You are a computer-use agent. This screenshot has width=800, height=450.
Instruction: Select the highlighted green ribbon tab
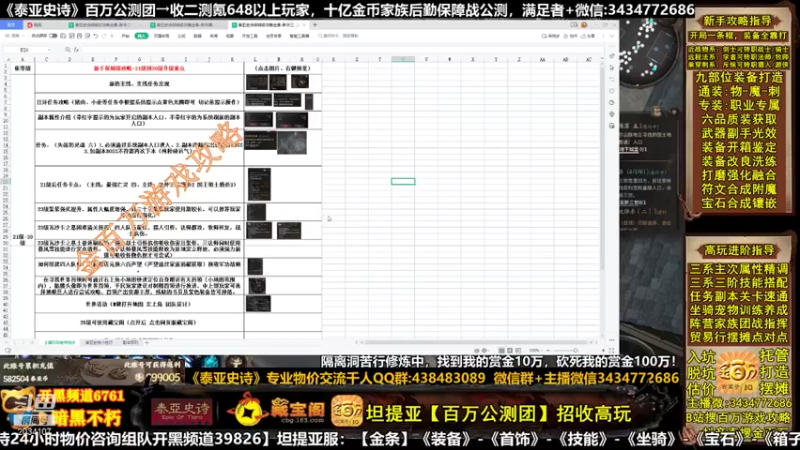(x=141, y=36)
